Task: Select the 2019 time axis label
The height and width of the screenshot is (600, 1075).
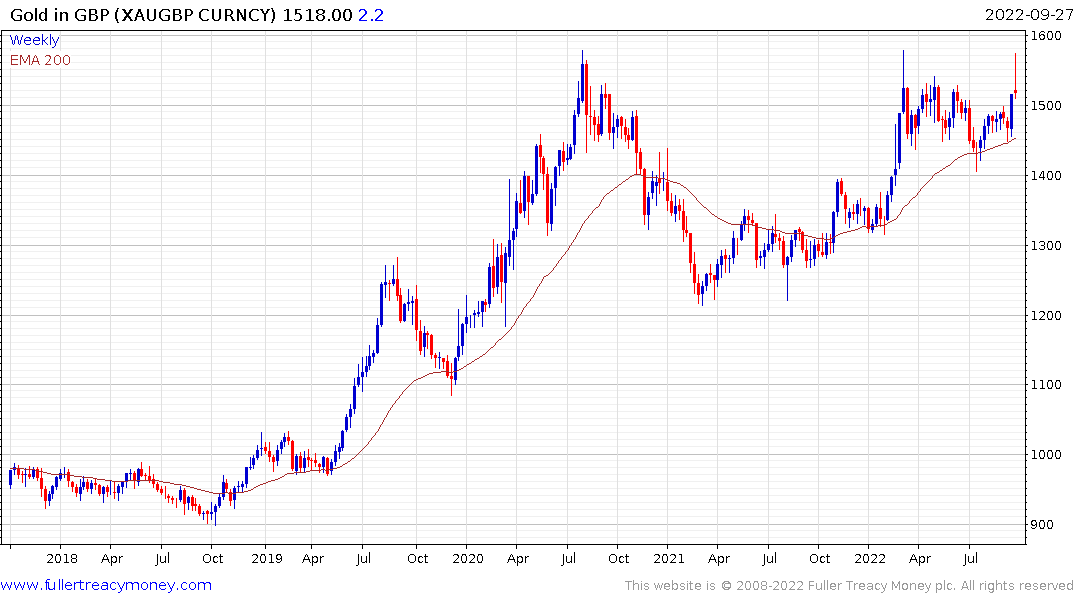Action: click(267, 558)
